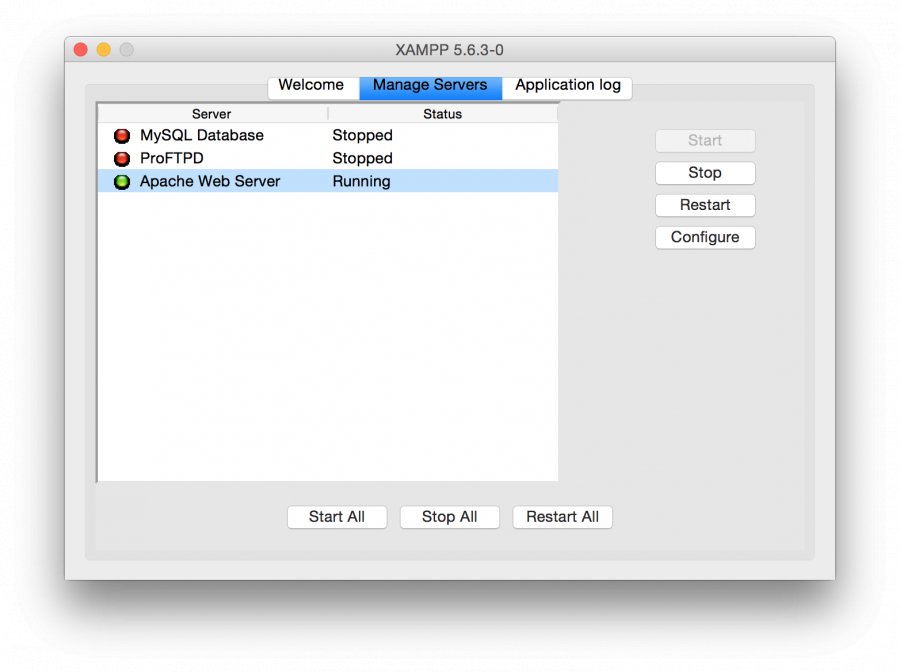
Task: Click the Stop All button
Action: point(449,516)
